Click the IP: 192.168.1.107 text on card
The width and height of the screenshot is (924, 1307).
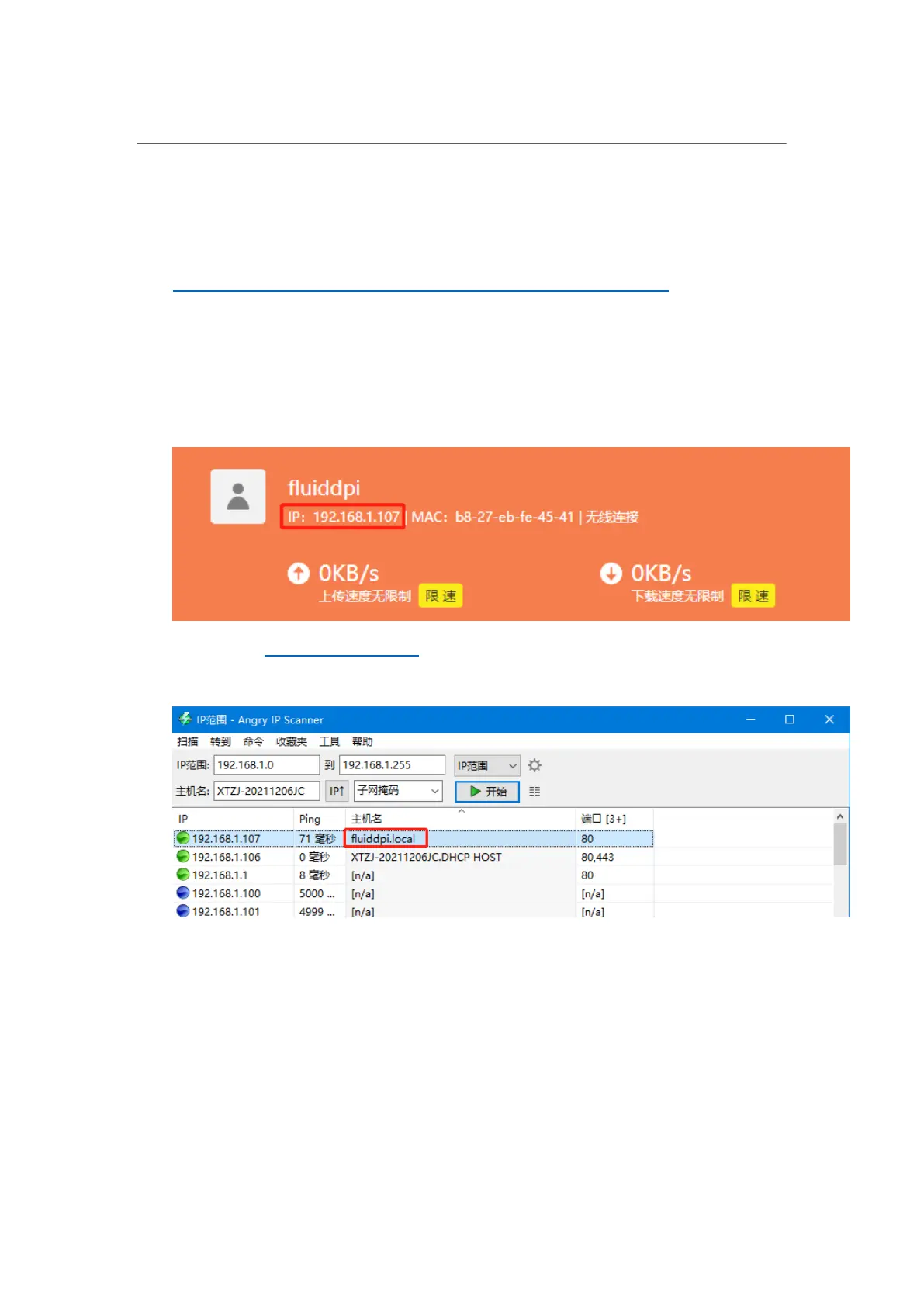343,516
